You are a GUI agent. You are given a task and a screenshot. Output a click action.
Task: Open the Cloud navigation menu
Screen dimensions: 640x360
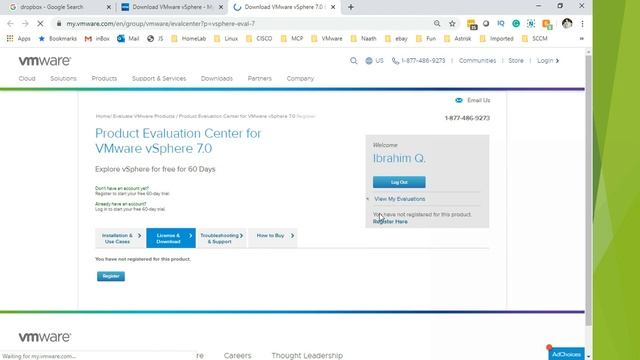27,78
